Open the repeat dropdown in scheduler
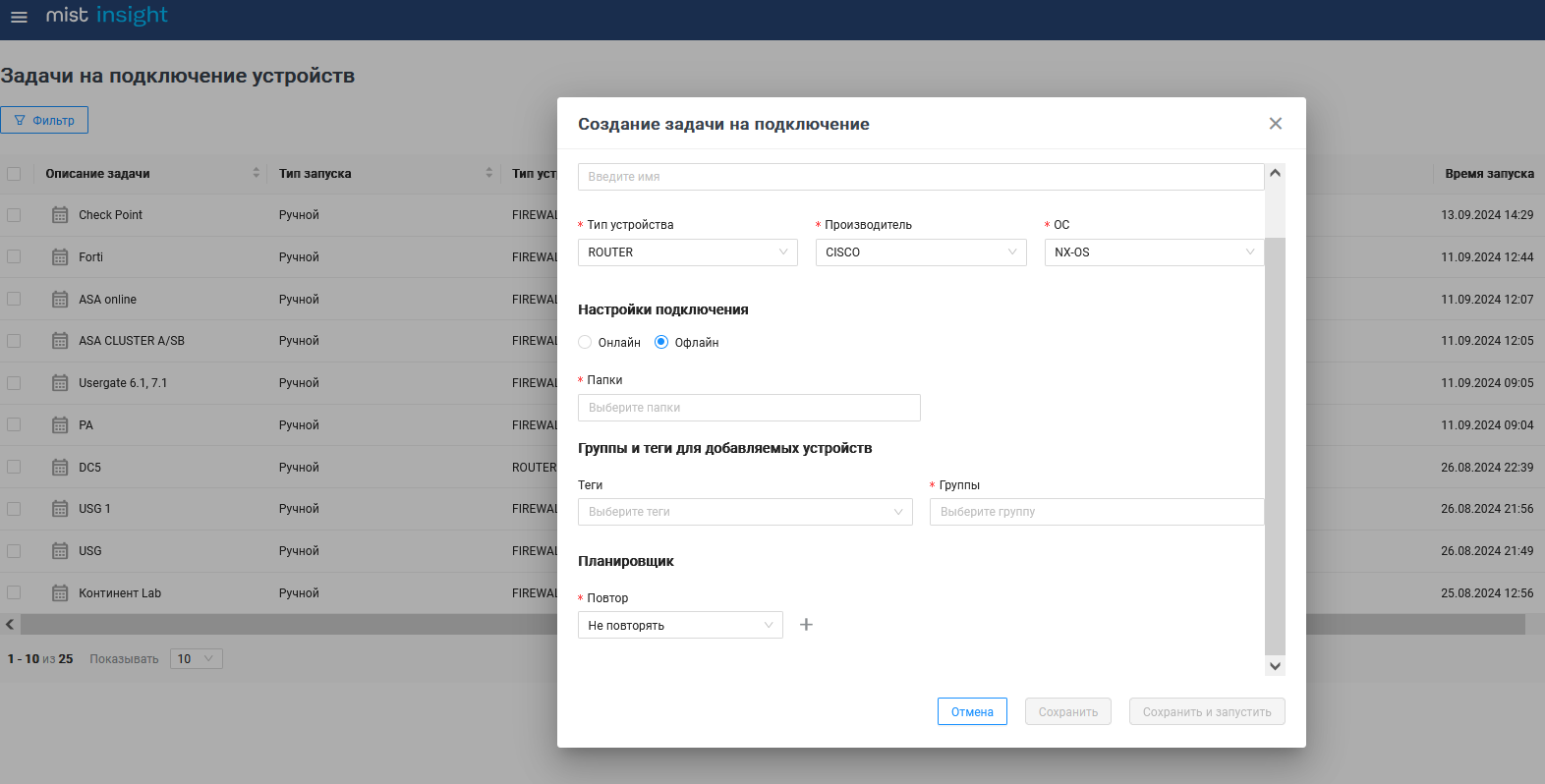This screenshot has width=1545, height=784. 680,626
